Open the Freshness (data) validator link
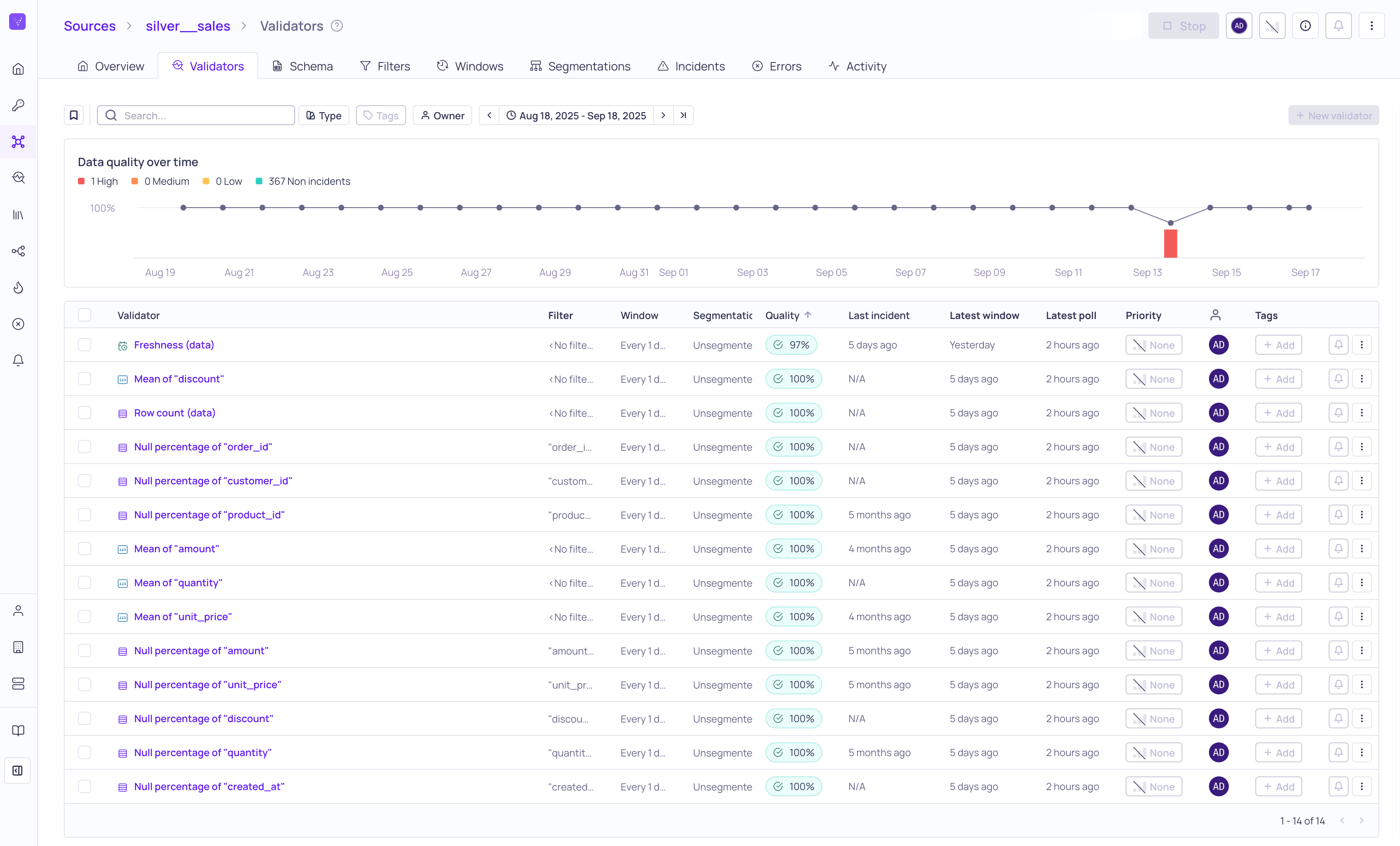 [x=174, y=345]
